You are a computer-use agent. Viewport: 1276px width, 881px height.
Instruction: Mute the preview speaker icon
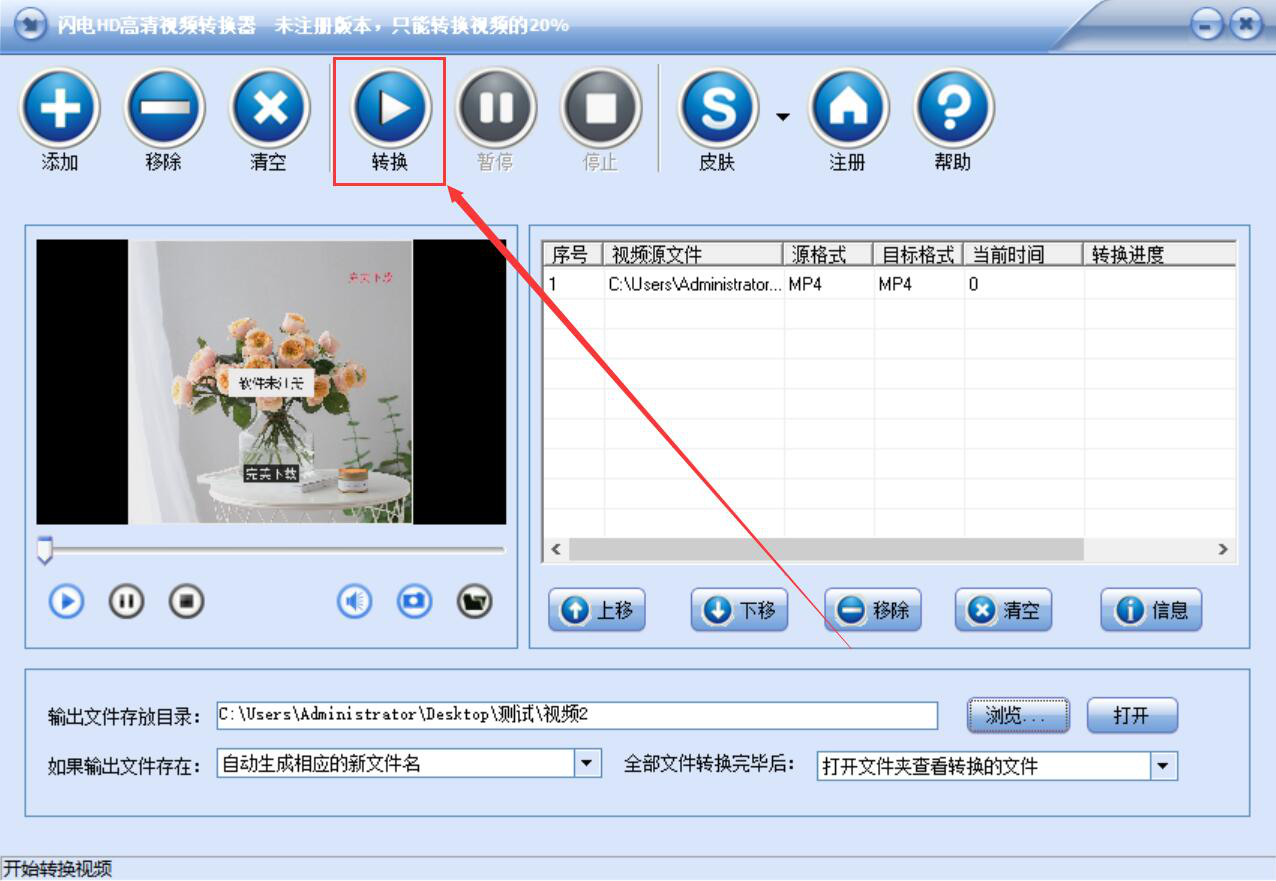[355, 601]
